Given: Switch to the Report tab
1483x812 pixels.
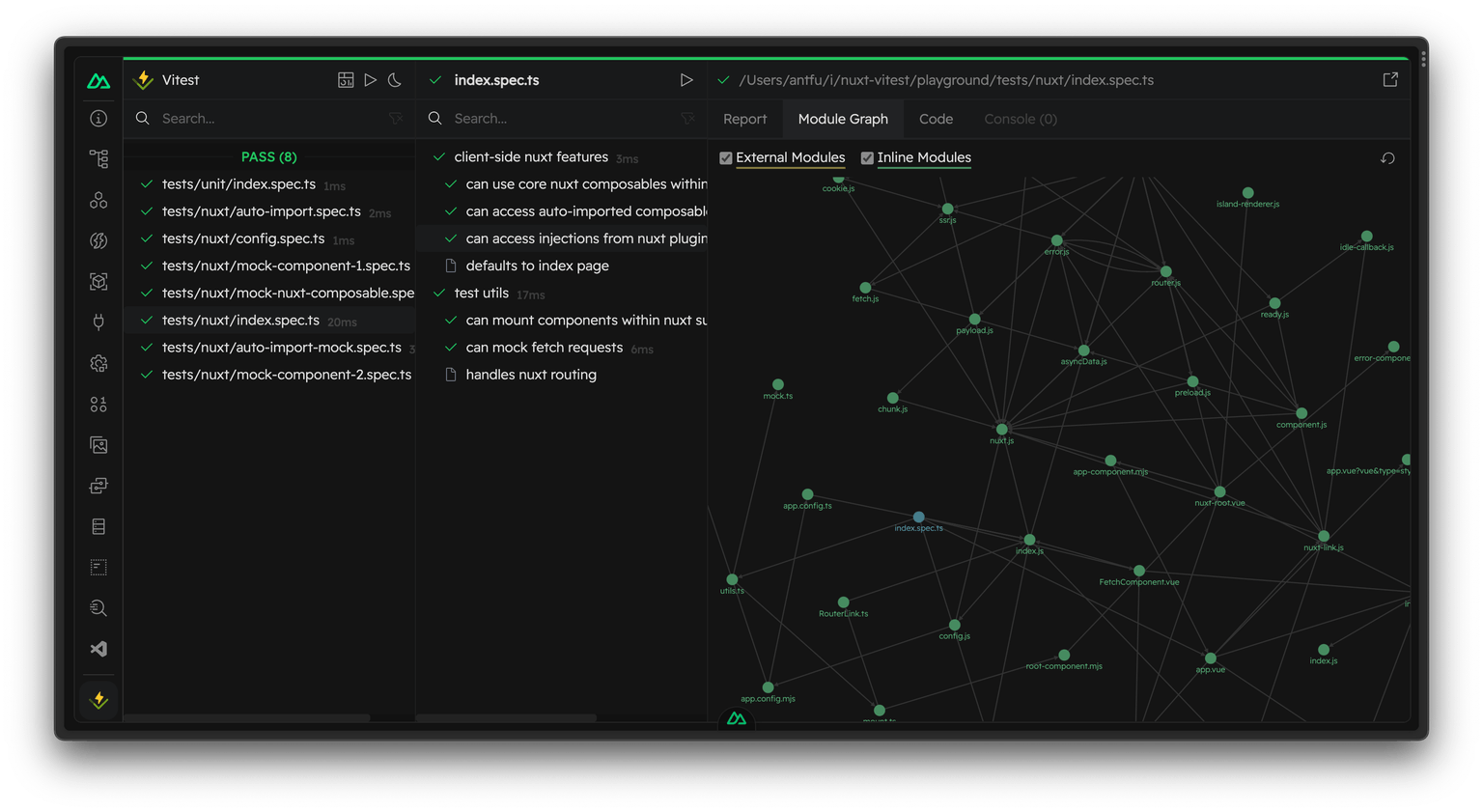Looking at the screenshot, I should (x=744, y=119).
